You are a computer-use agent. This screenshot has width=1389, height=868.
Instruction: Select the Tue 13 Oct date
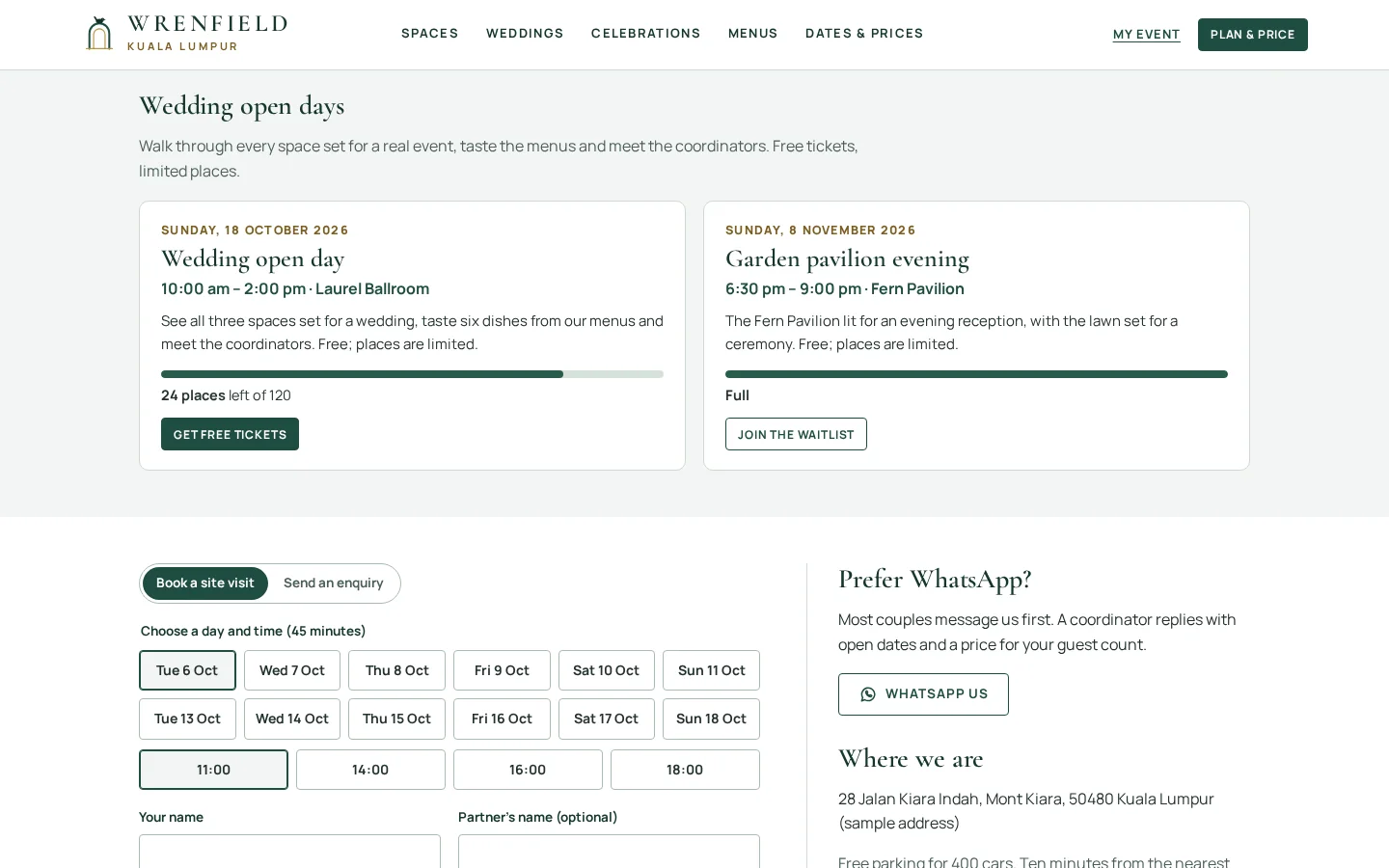(187, 719)
